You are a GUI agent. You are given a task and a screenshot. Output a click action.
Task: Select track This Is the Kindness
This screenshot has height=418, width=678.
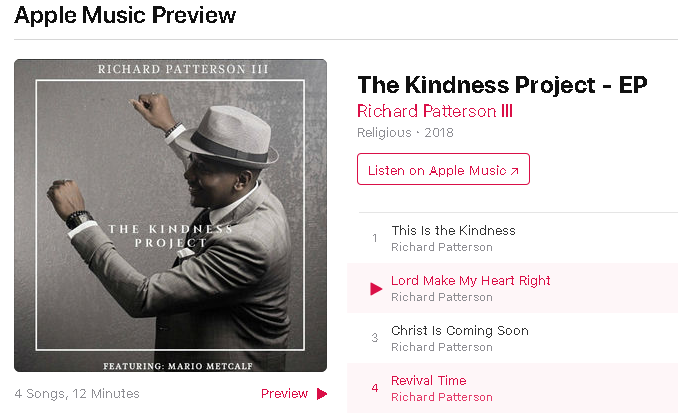click(454, 230)
